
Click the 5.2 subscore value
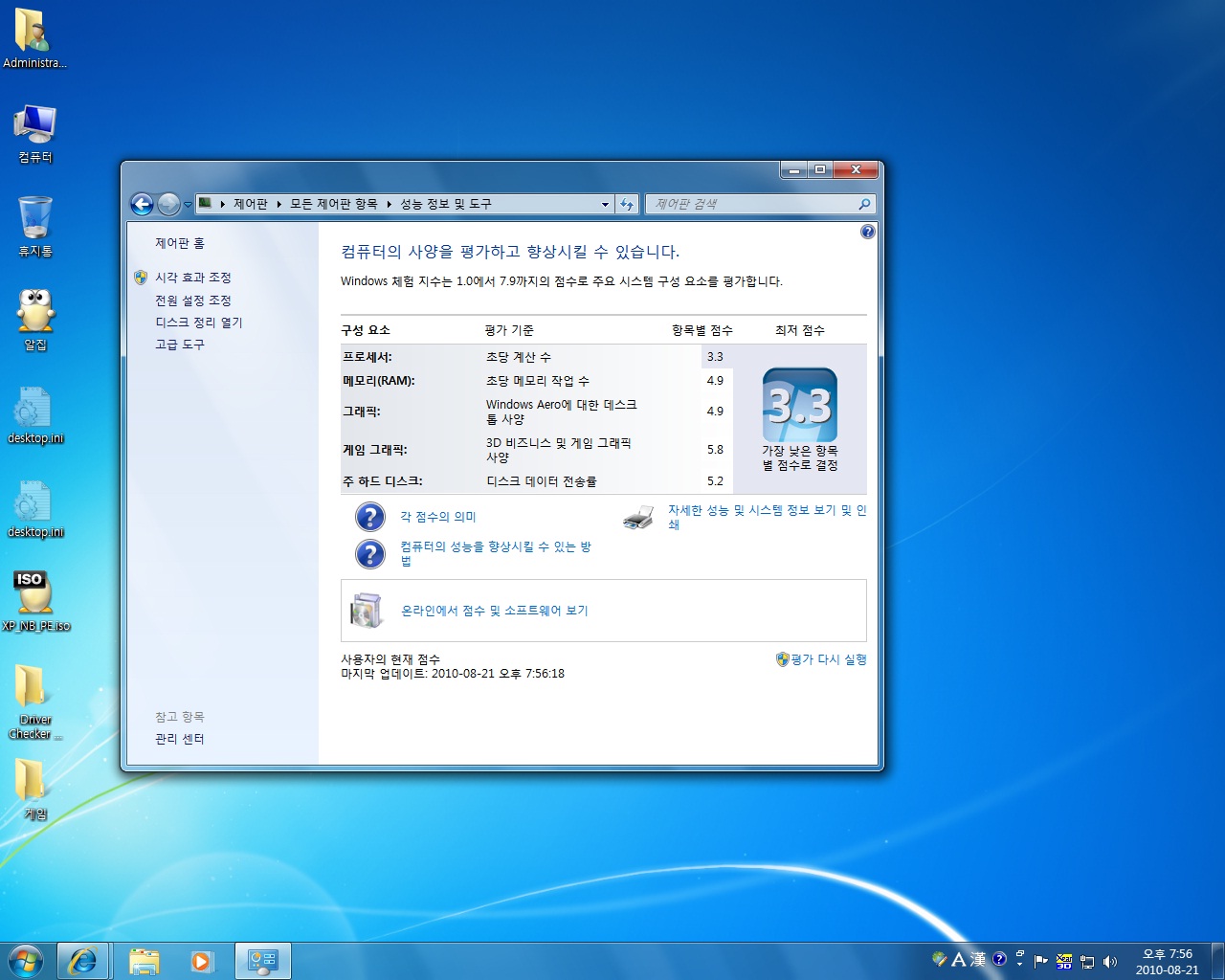click(715, 481)
